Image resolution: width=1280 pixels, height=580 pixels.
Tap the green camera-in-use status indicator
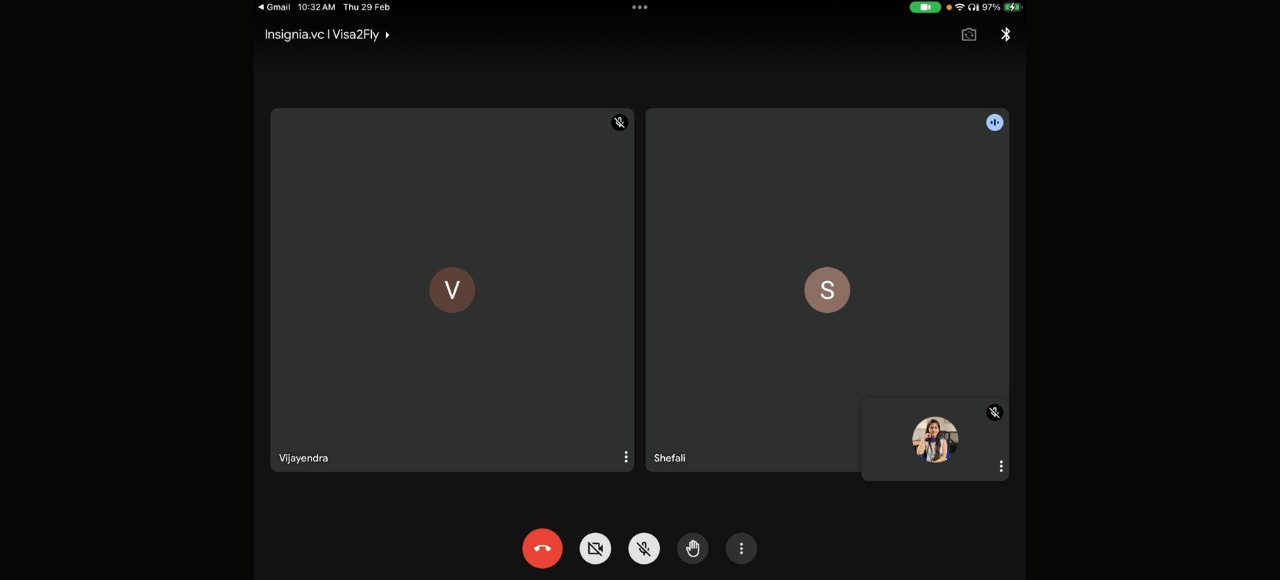click(x=925, y=7)
